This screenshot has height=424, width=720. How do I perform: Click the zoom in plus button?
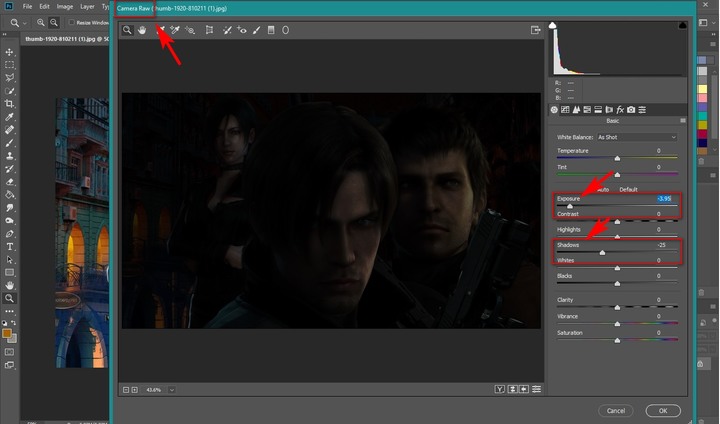point(135,390)
